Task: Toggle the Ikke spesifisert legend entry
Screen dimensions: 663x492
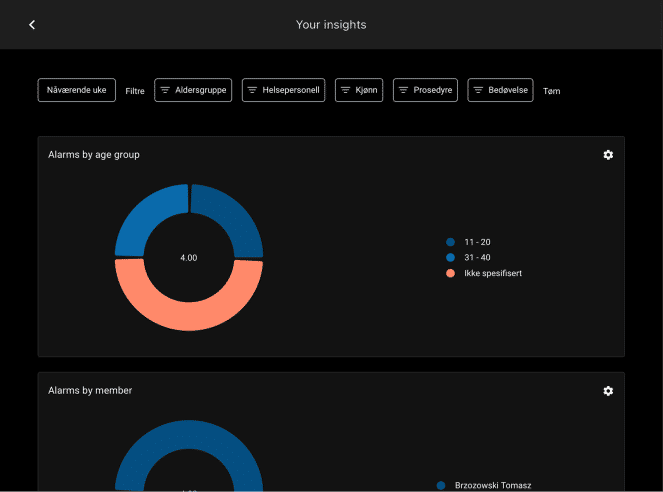Action: pos(484,273)
